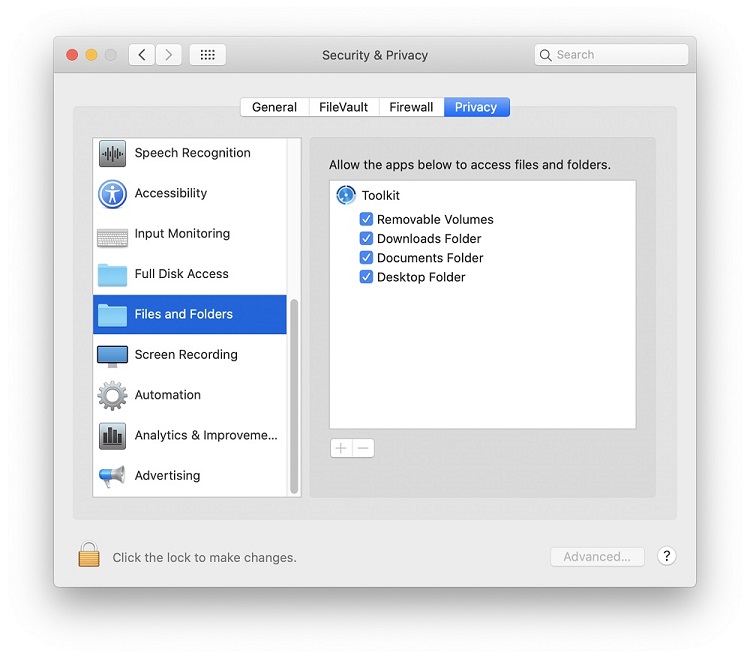This screenshot has height=658, width=750.
Task: Toggle the Documents Folder checkbox
Action: click(366, 258)
